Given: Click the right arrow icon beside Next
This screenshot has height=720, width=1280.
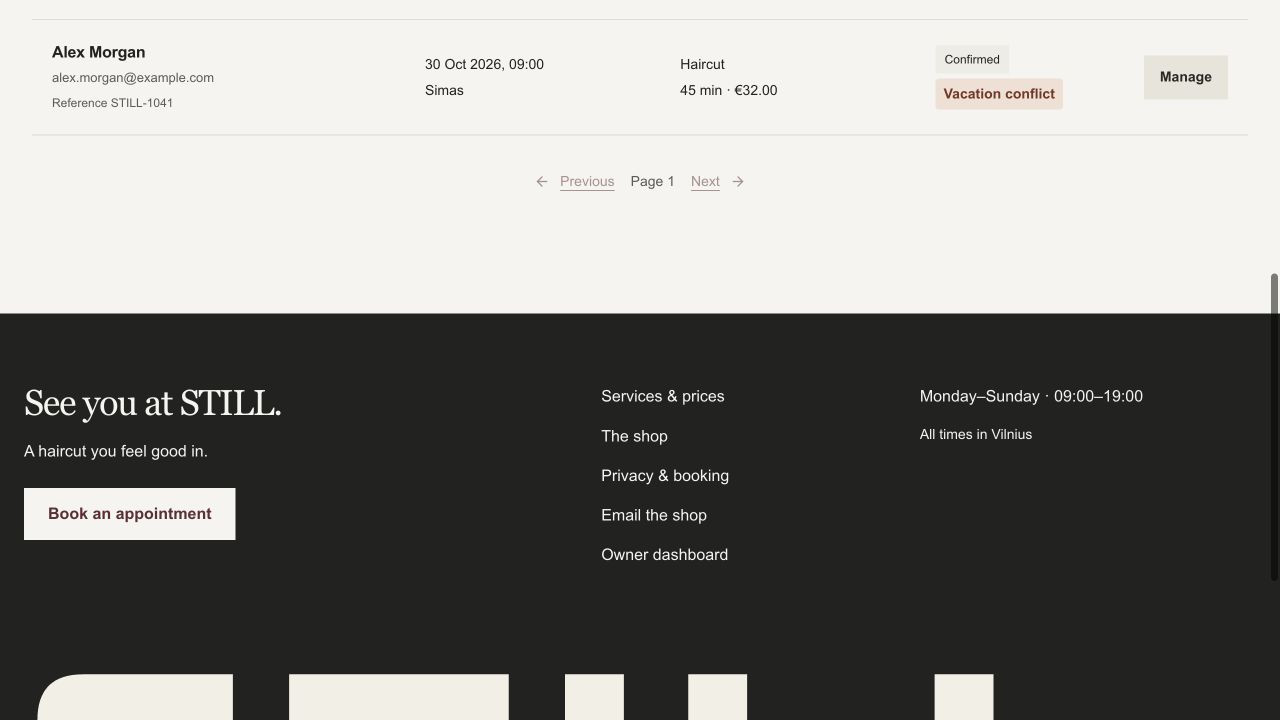Looking at the screenshot, I should pos(738,181).
